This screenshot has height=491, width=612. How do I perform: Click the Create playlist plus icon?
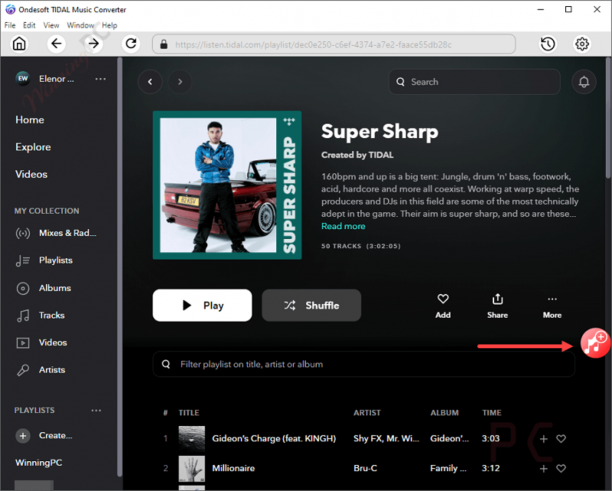click(x=23, y=436)
